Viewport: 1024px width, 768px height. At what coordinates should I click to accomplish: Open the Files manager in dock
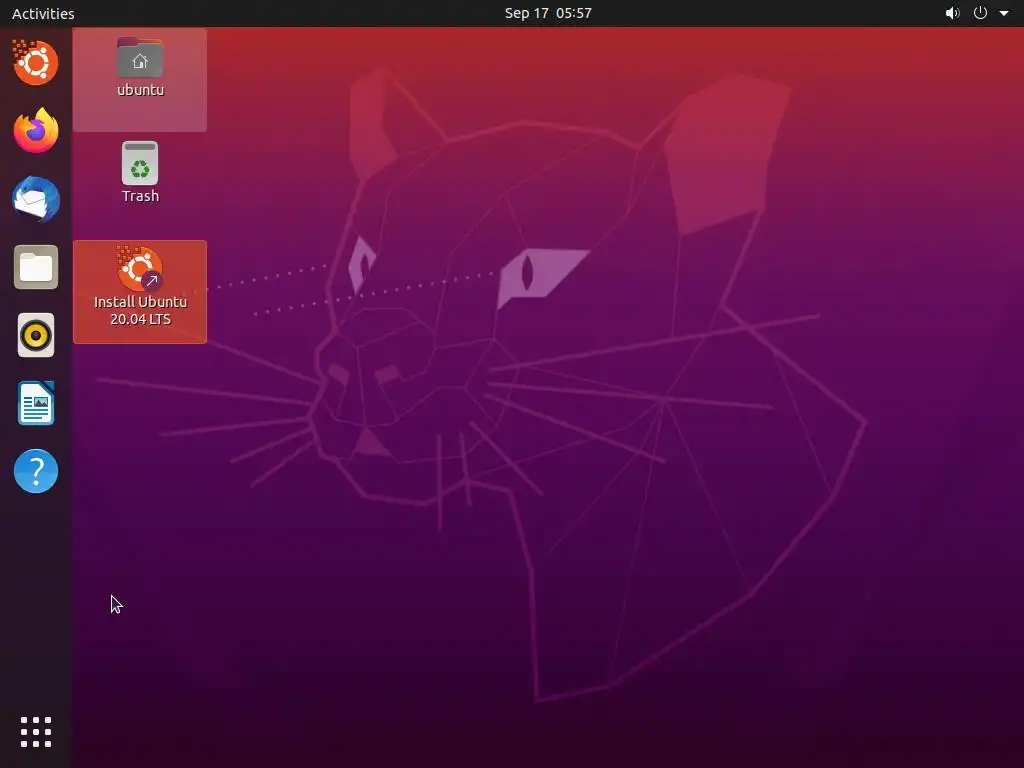(x=36, y=267)
